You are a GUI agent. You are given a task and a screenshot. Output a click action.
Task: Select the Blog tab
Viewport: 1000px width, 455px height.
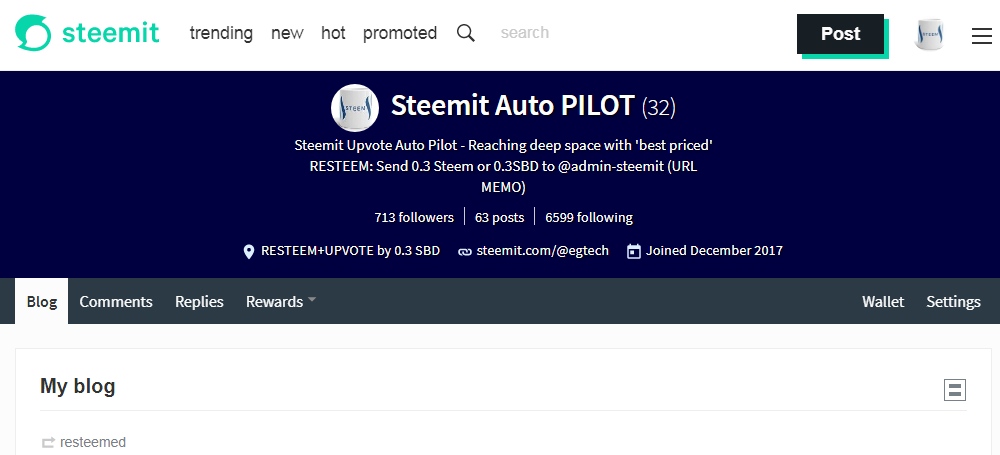tap(42, 301)
